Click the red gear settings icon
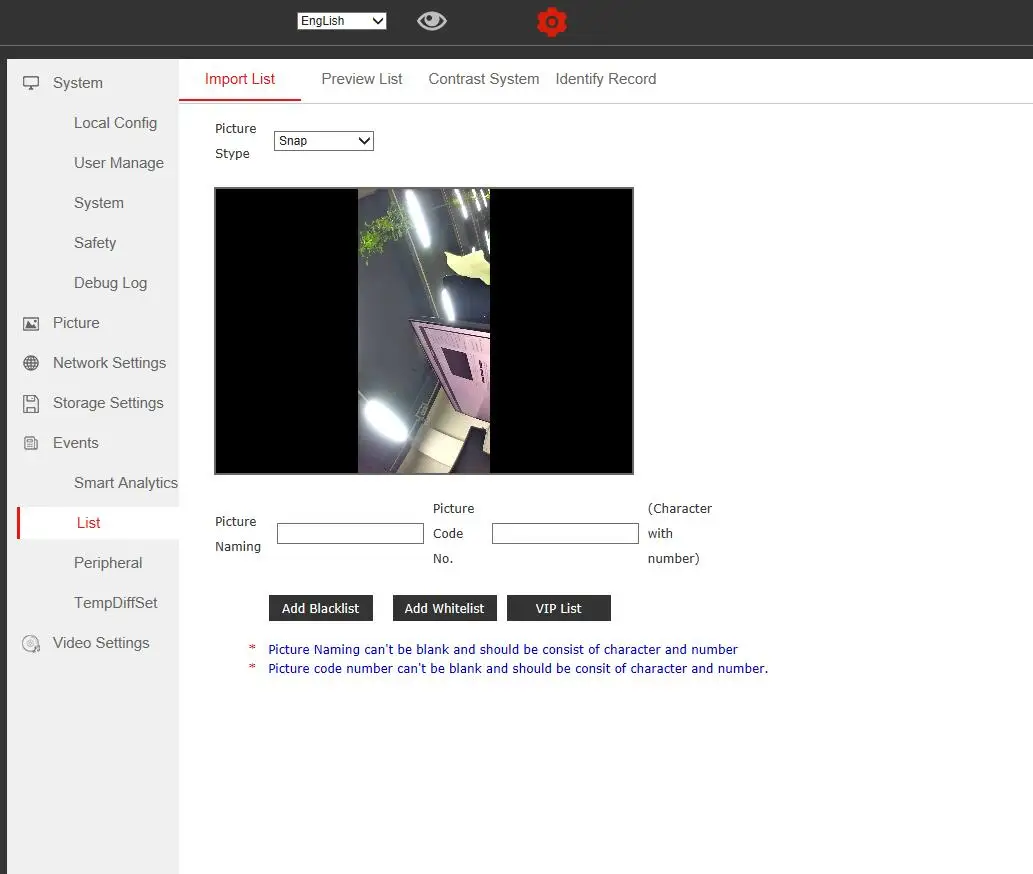Screen dimensions: 1033x874 [x=551, y=22]
